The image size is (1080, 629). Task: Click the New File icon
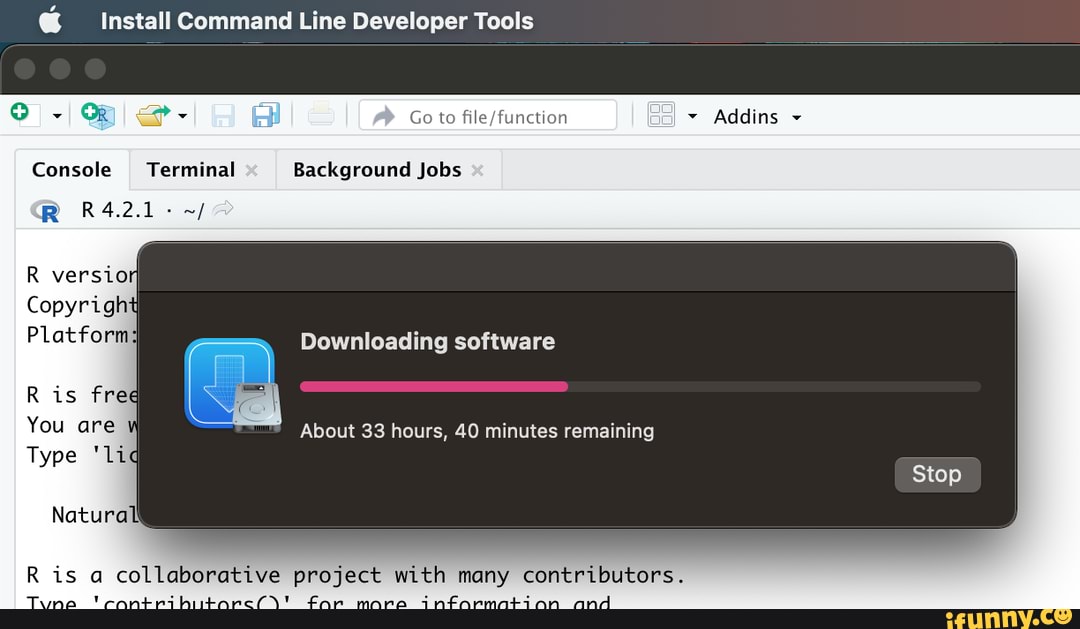[24, 116]
